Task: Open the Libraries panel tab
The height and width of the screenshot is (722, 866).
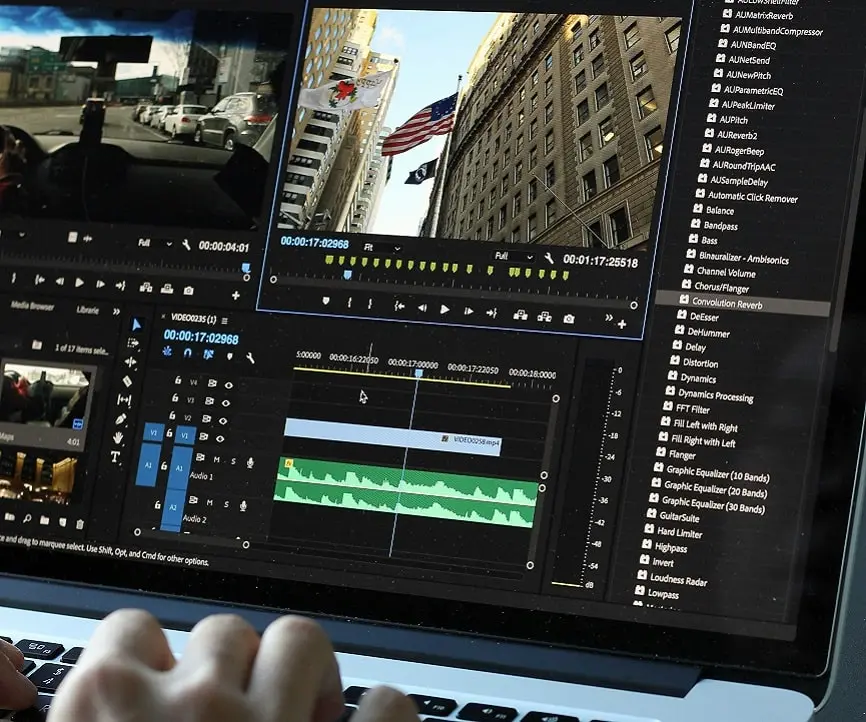Action: (88, 310)
